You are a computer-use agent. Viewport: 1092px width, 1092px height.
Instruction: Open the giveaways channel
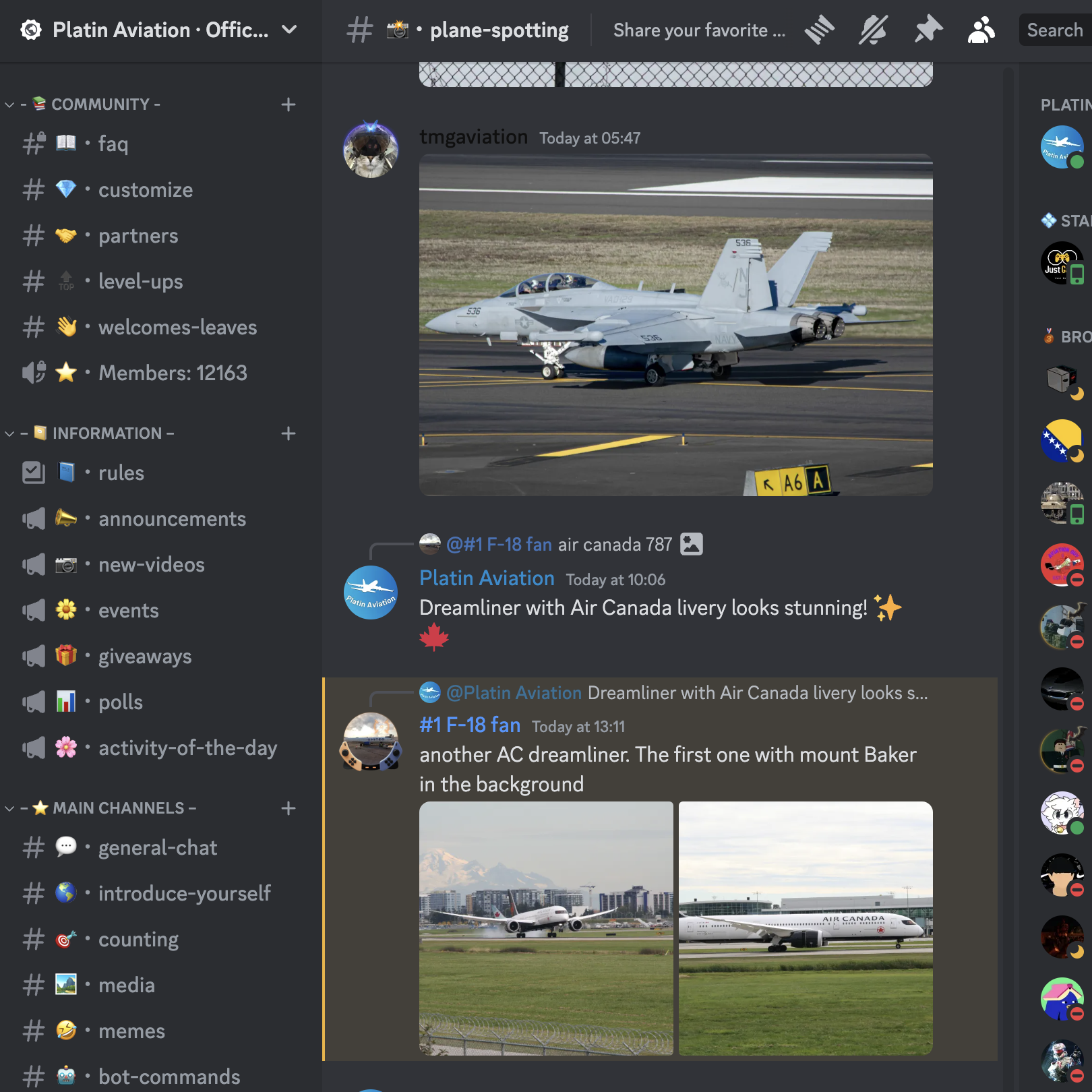point(161,657)
